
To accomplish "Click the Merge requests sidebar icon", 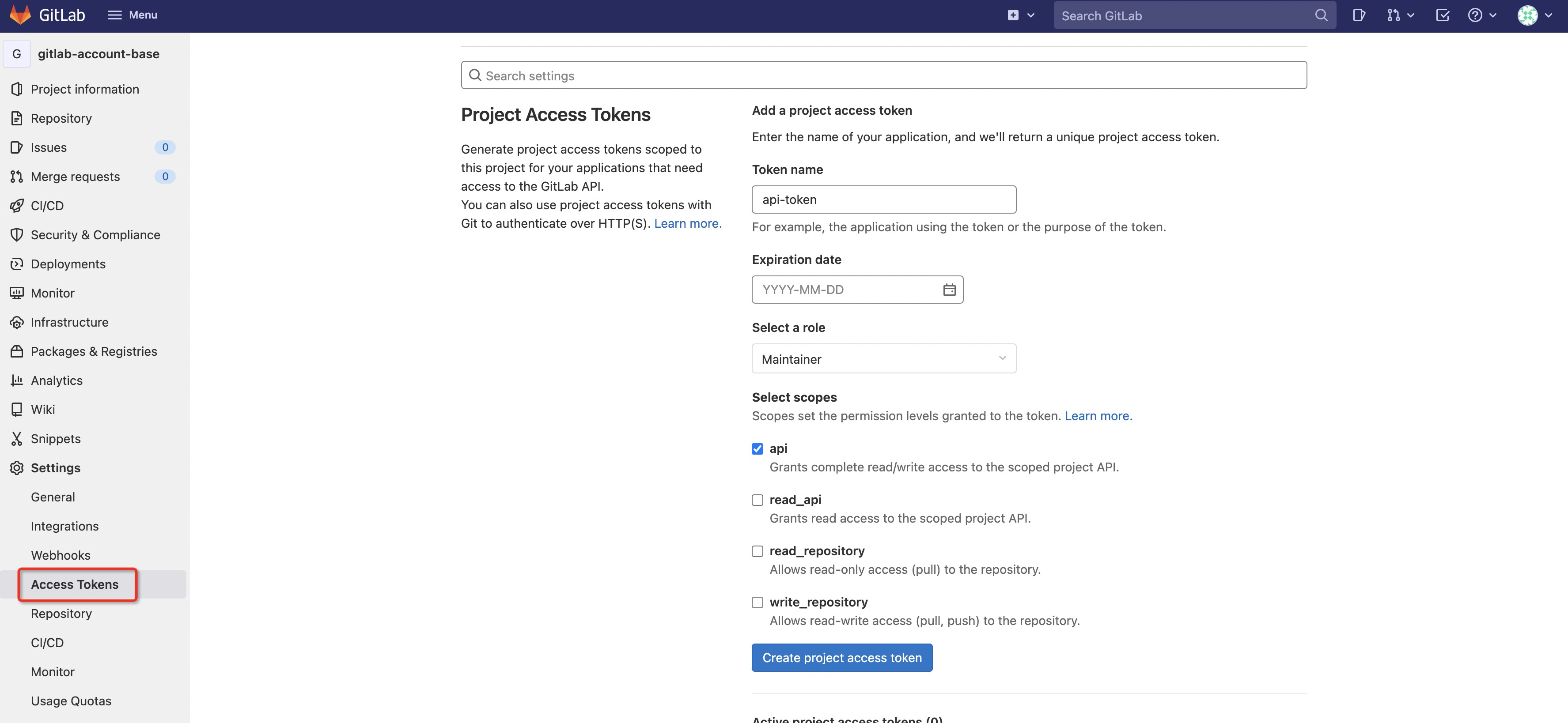I will click(x=17, y=177).
